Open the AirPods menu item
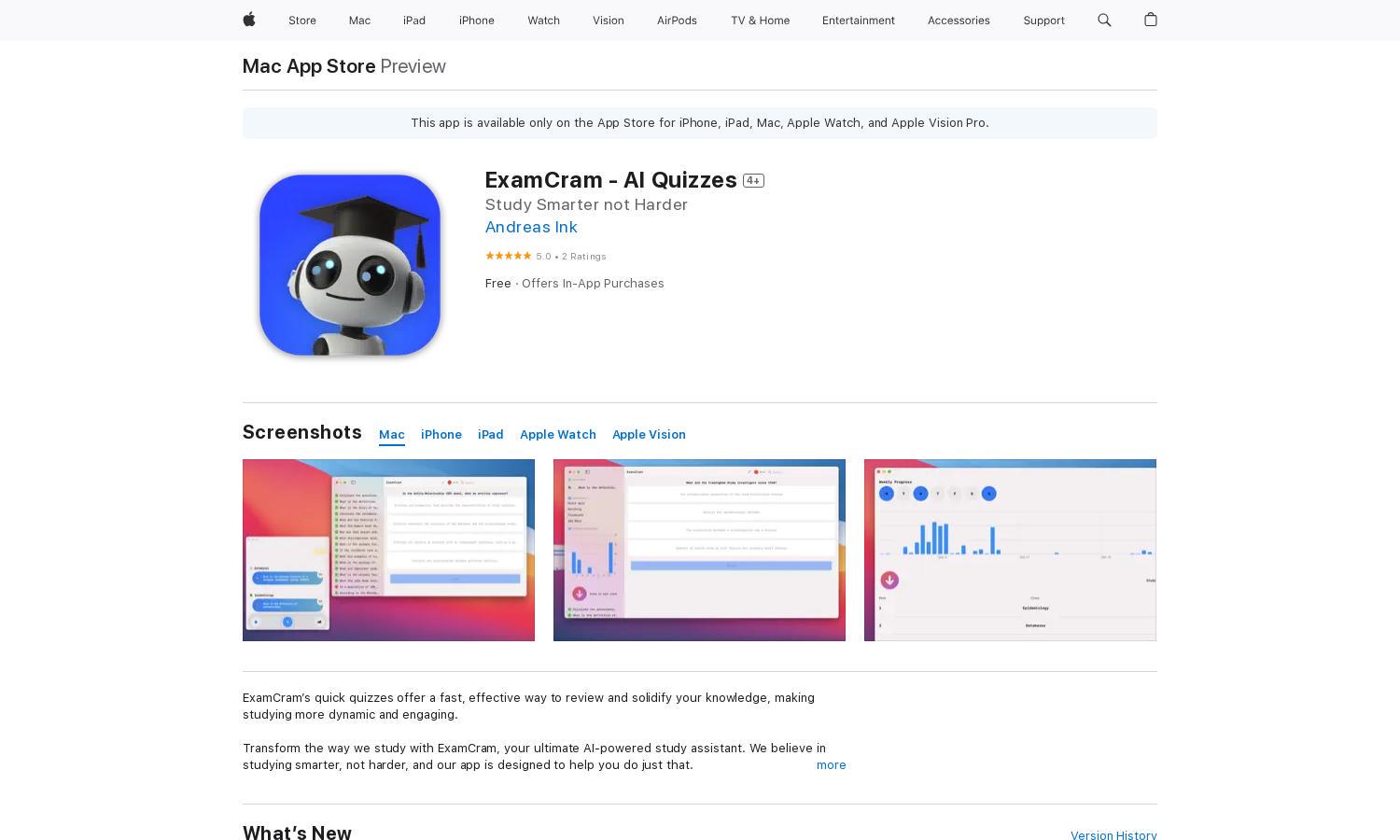1400x840 pixels. pyautogui.click(x=677, y=21)
